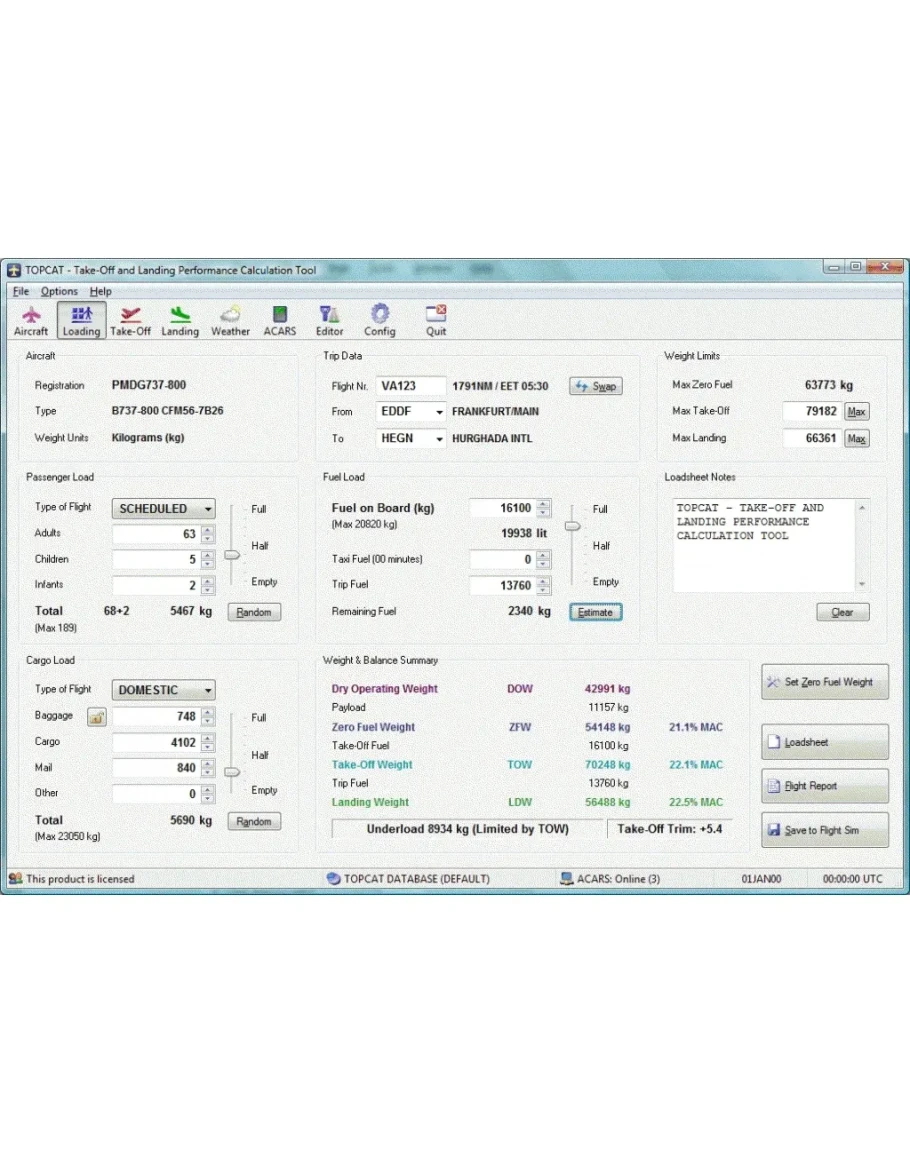910x1155 pixels.
Task: Open the Landing performance page
Action: click(x=180, y=321)
